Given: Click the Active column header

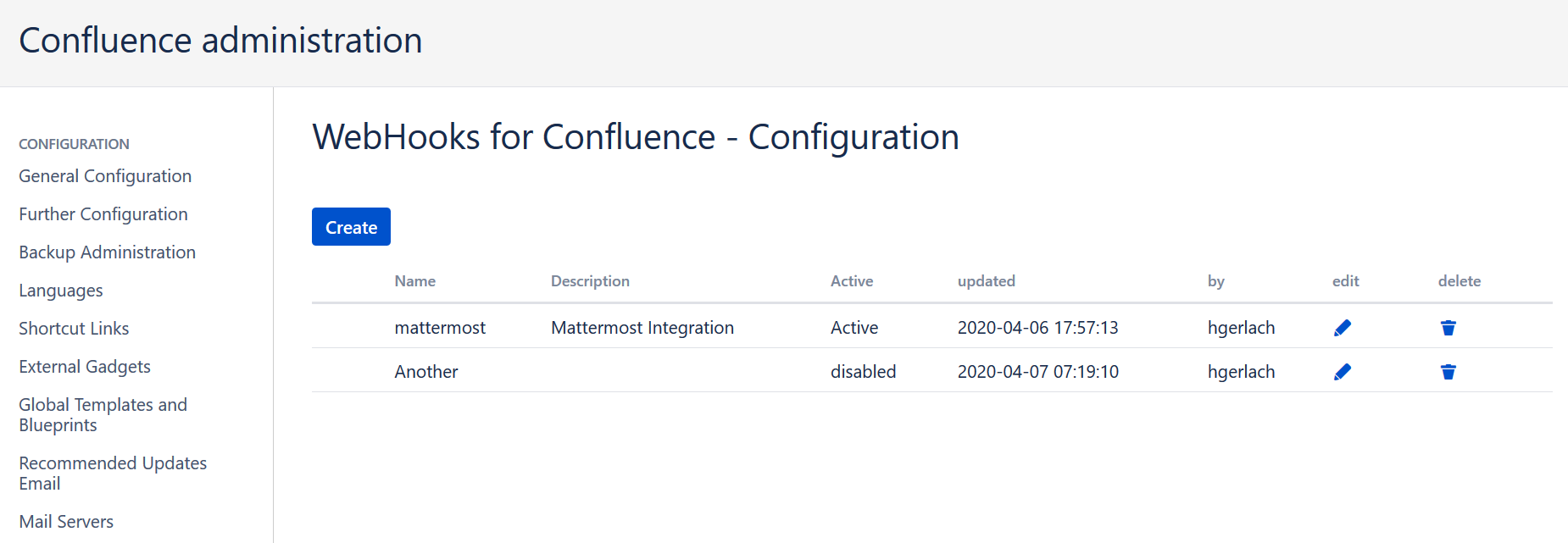Looking at the screenshot, I should click(851, 281).
